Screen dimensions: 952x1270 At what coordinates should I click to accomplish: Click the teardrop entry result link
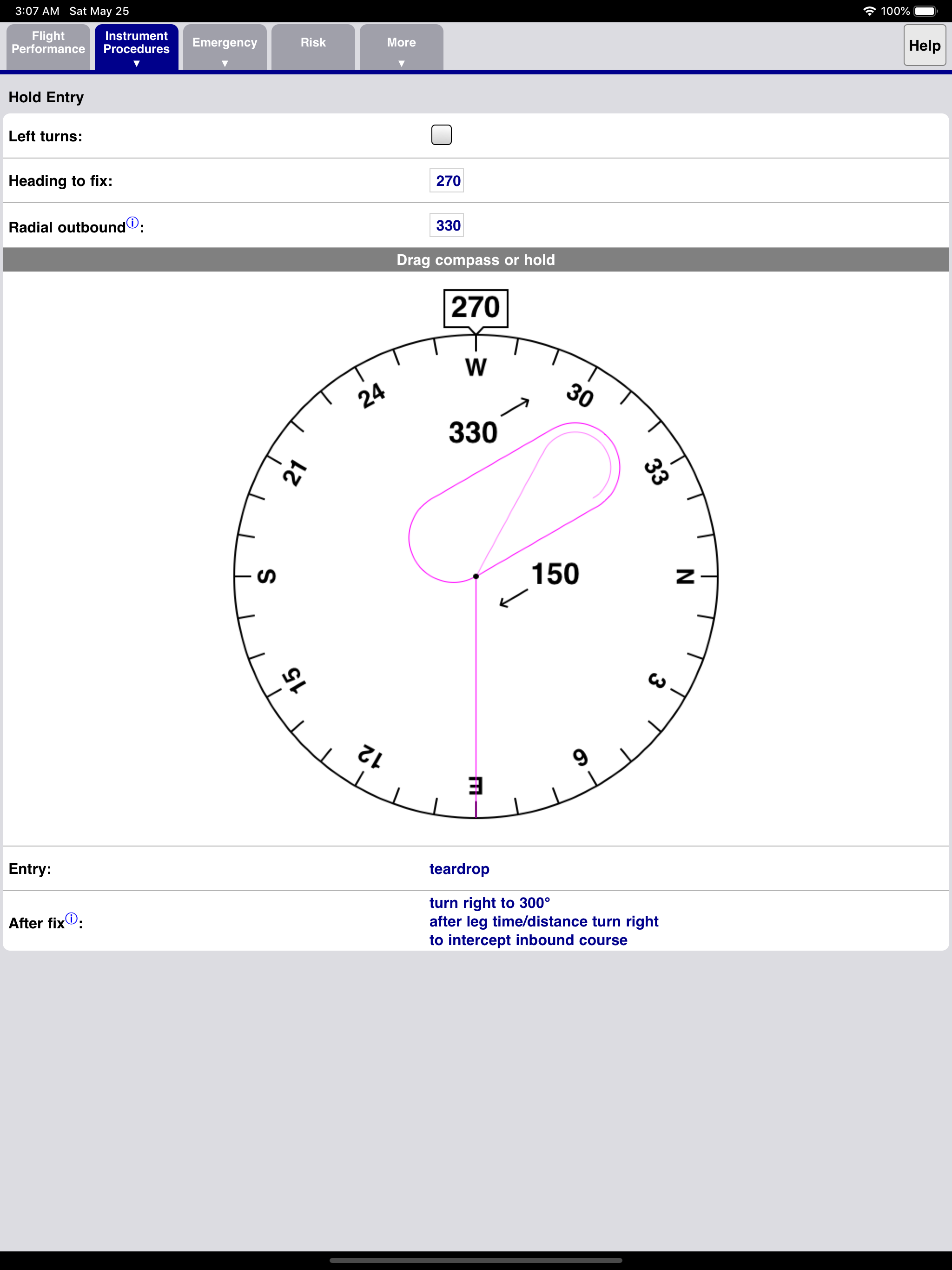459,869
